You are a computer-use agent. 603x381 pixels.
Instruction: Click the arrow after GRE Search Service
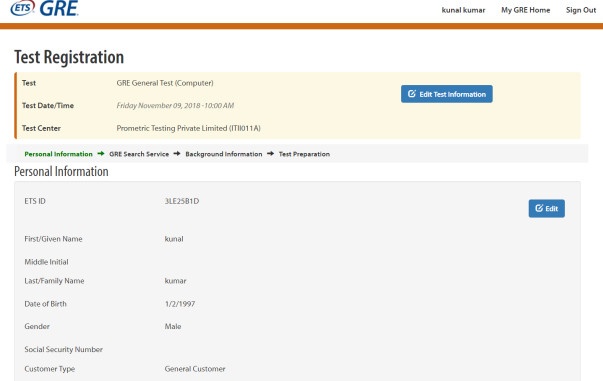pos(177,154)
